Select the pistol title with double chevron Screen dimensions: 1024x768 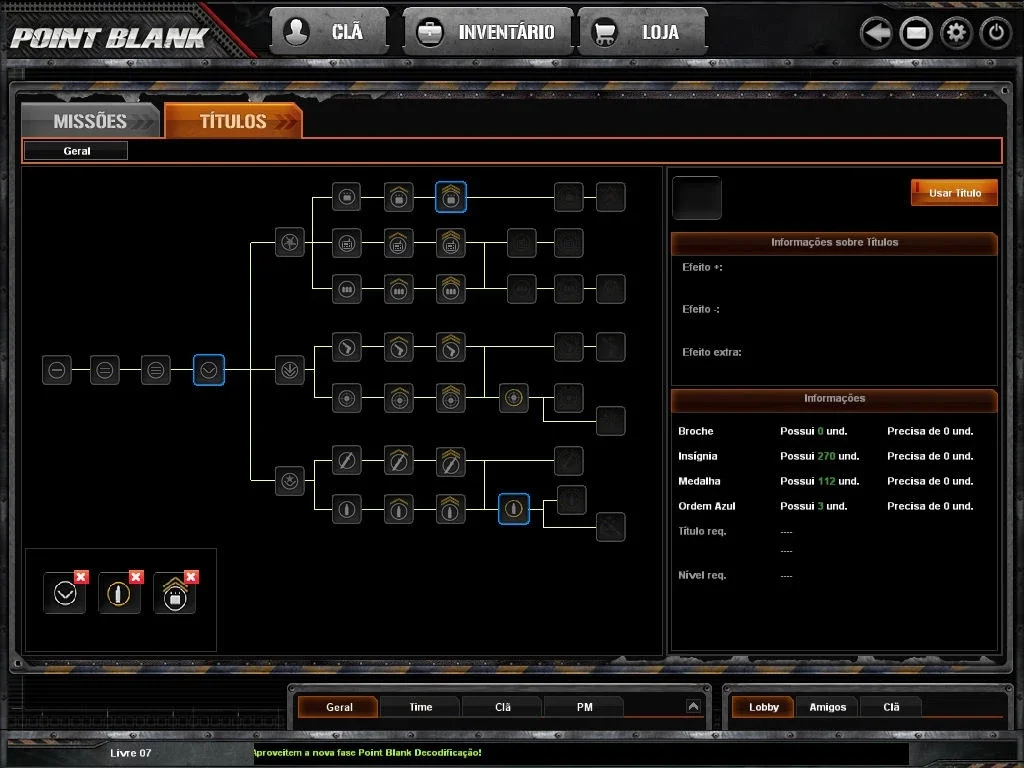(451, 347)
